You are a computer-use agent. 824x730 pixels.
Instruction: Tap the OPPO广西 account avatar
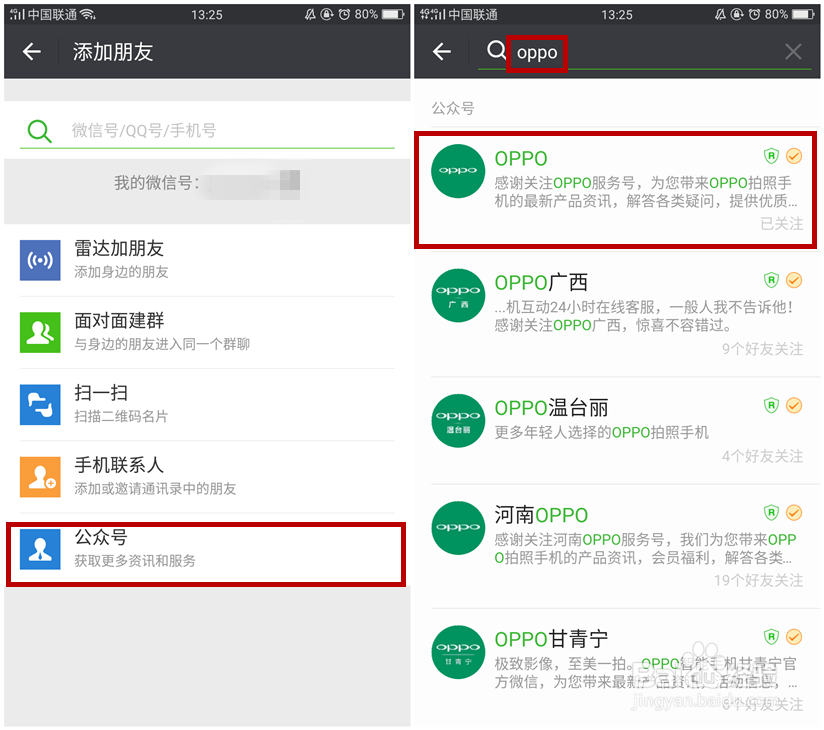coord(458,295)
